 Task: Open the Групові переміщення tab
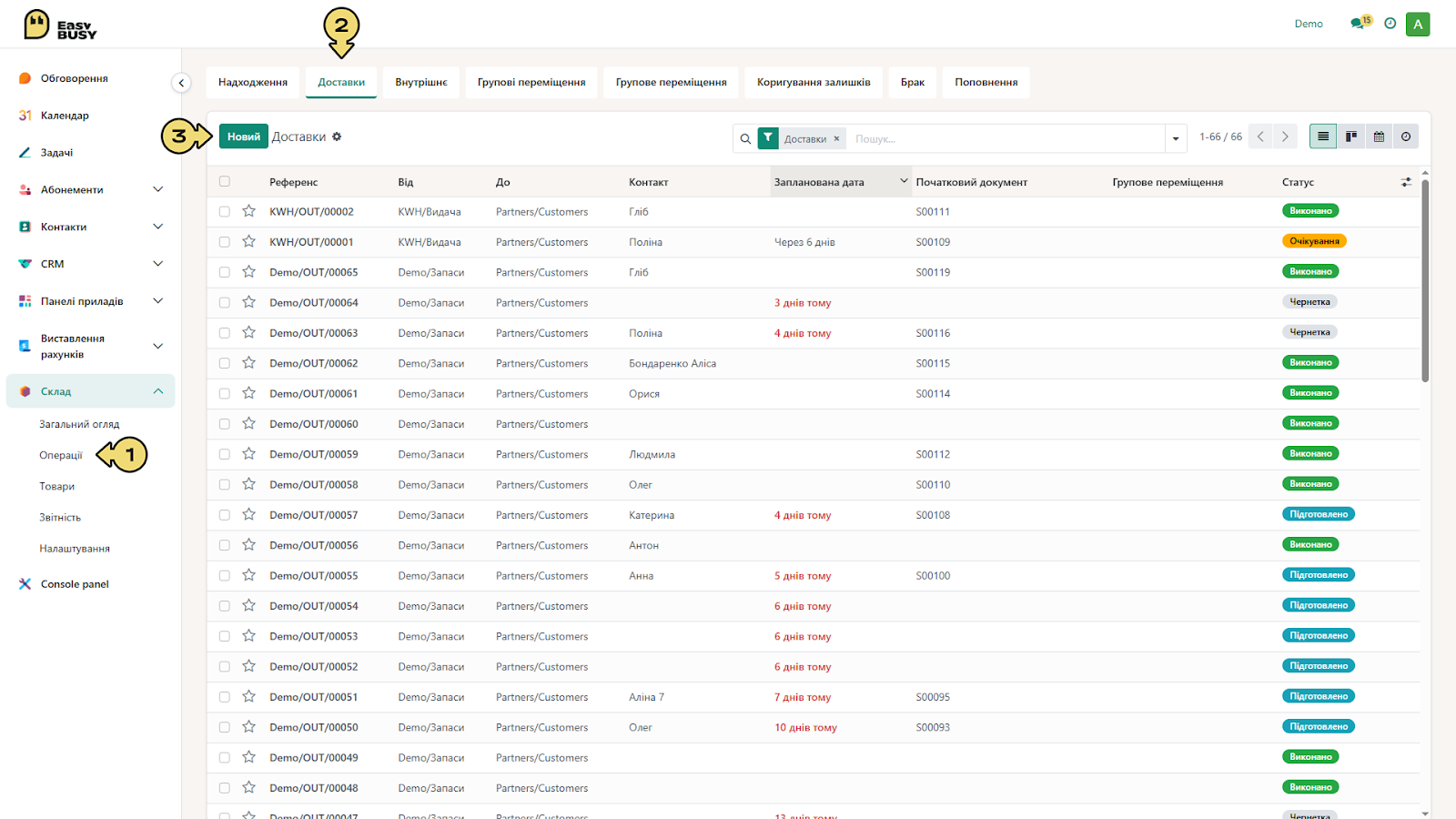[x=531, y=82]
